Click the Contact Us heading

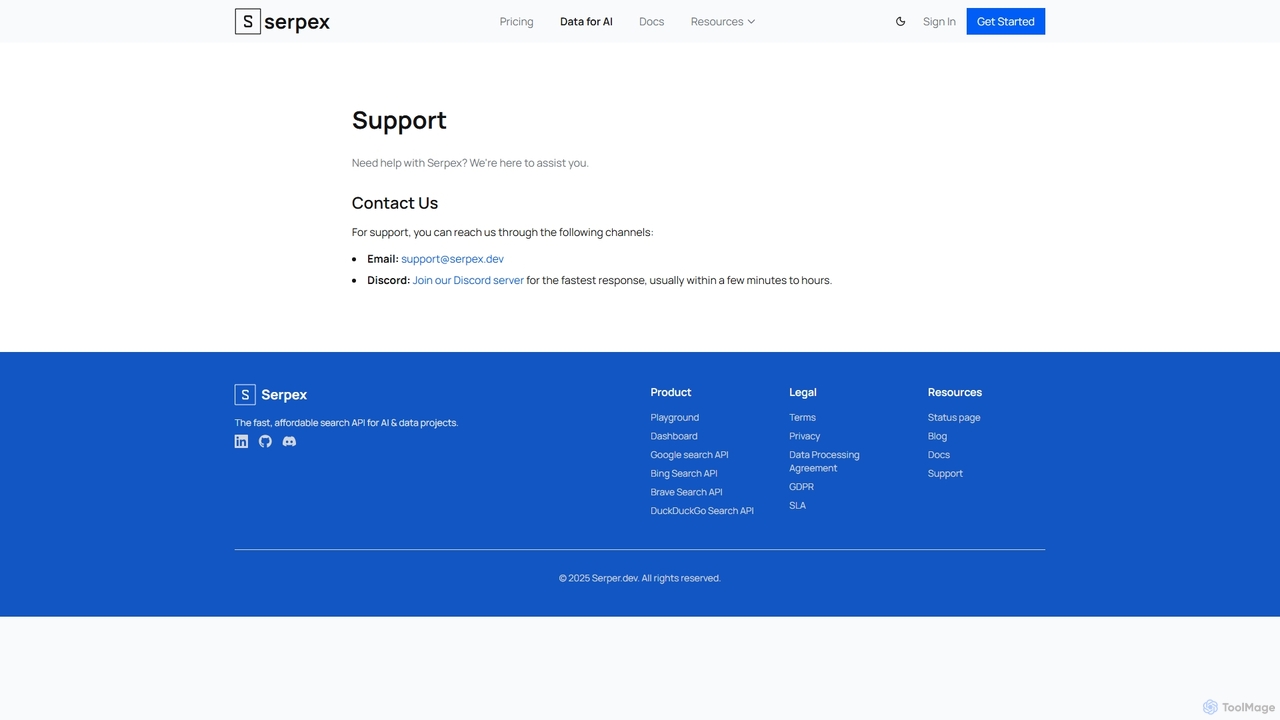point(395,203)
